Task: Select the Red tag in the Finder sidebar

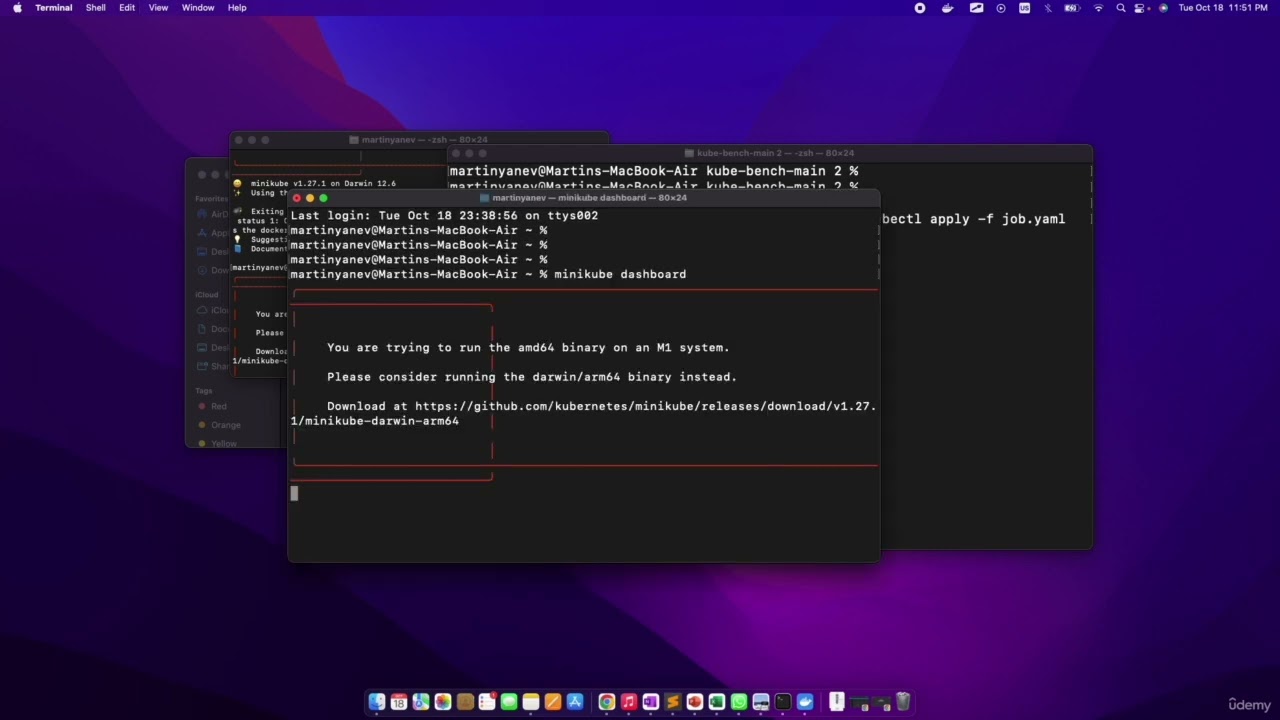Action: point(218,407)
